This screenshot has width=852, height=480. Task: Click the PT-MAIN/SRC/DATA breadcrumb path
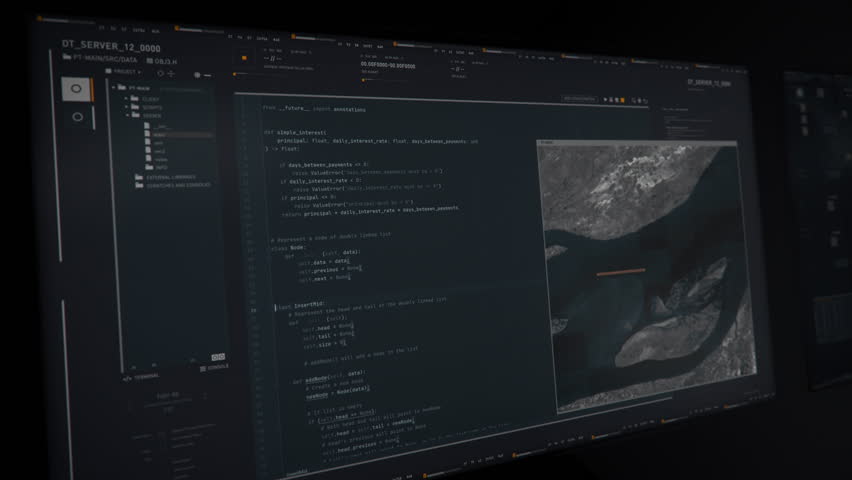click(x=100, y=58)
